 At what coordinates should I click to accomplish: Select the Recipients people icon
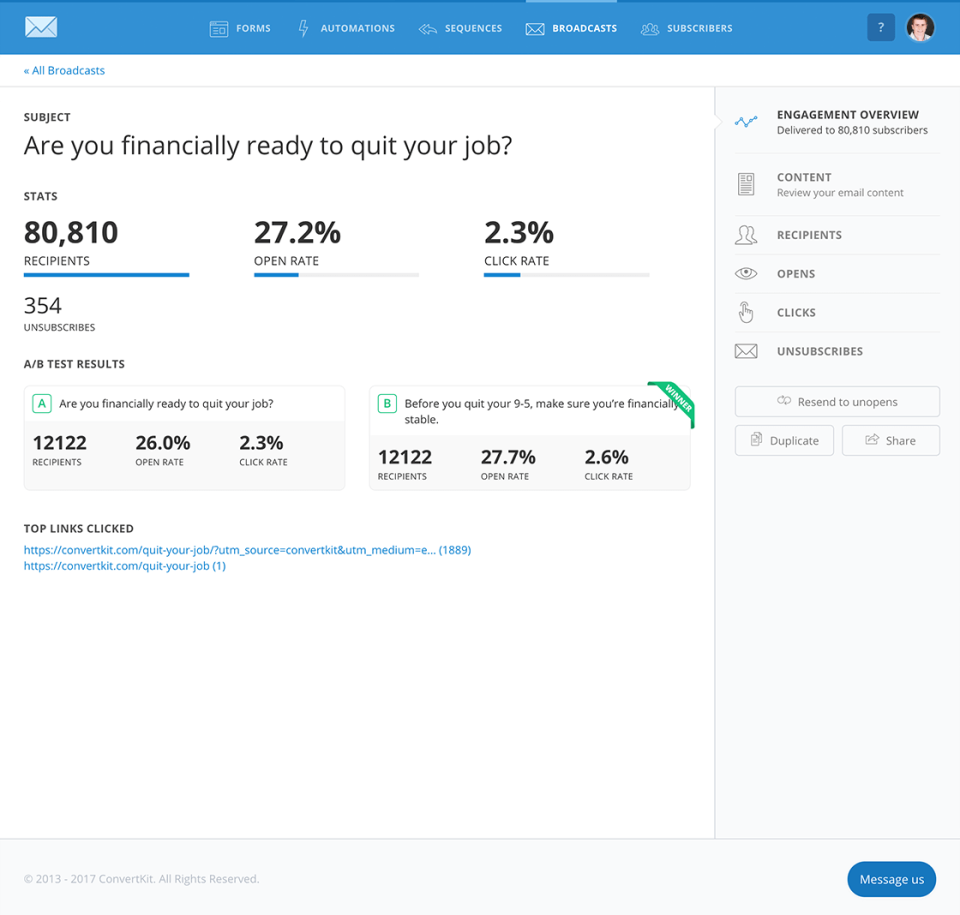click(746, 234)
